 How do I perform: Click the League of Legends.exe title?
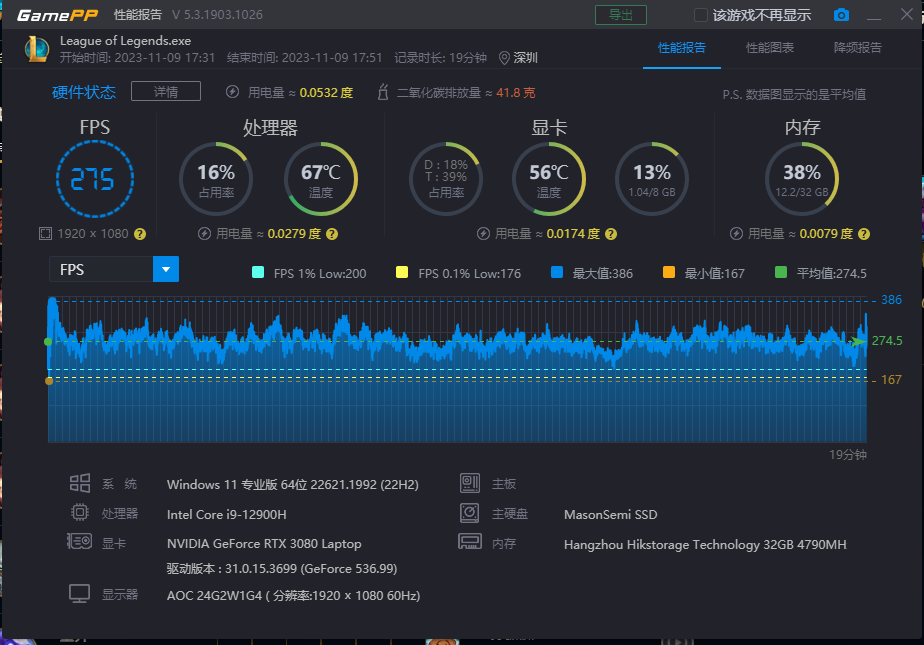pyautogui.click(x=126, y=41)
